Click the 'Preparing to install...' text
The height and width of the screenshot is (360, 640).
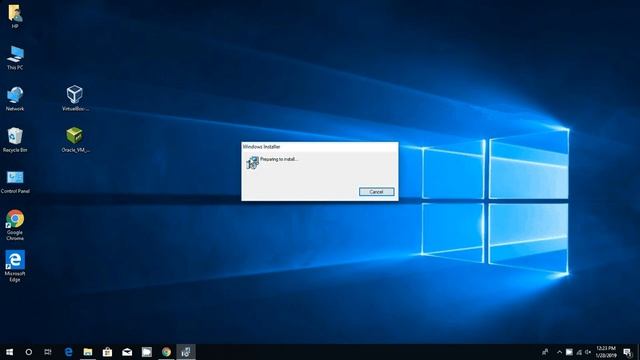pyautogui.click(x=279, y=159)
